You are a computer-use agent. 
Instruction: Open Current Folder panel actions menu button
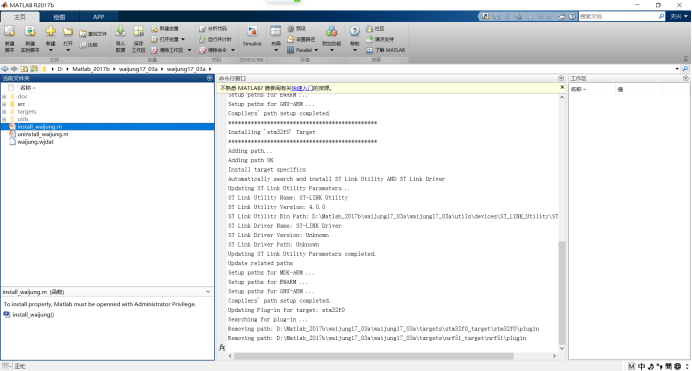coord(210,78)
